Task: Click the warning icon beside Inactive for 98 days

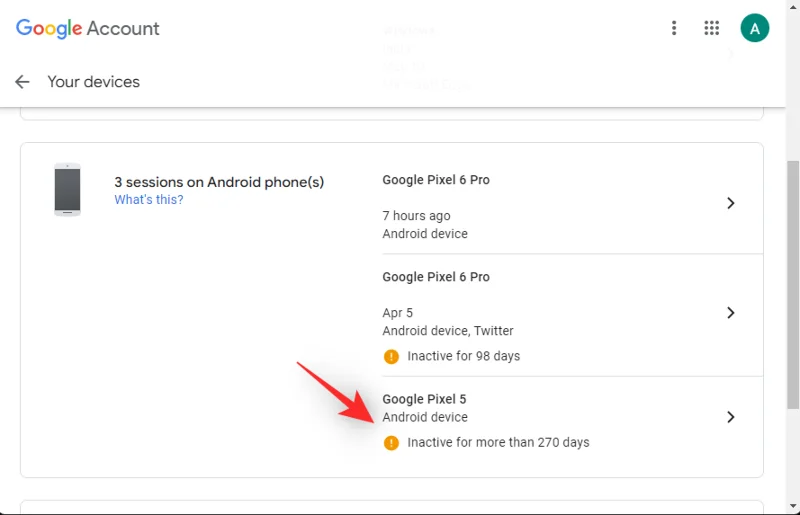Action: click(391, 356)
